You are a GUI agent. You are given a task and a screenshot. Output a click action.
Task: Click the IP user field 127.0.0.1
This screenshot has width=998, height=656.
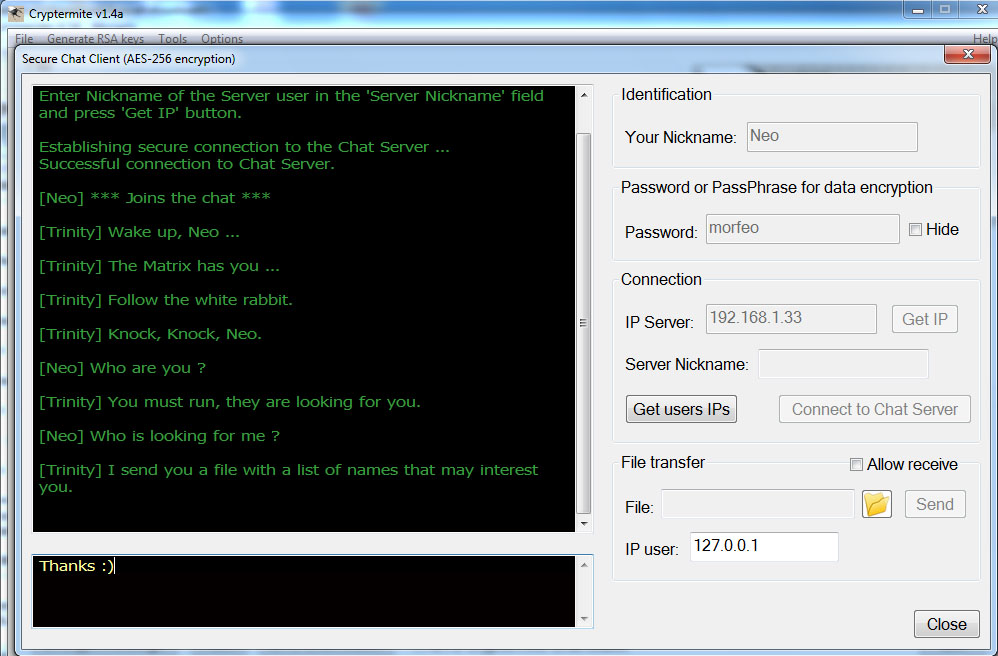pyautogui.click(x=764, y=547)
